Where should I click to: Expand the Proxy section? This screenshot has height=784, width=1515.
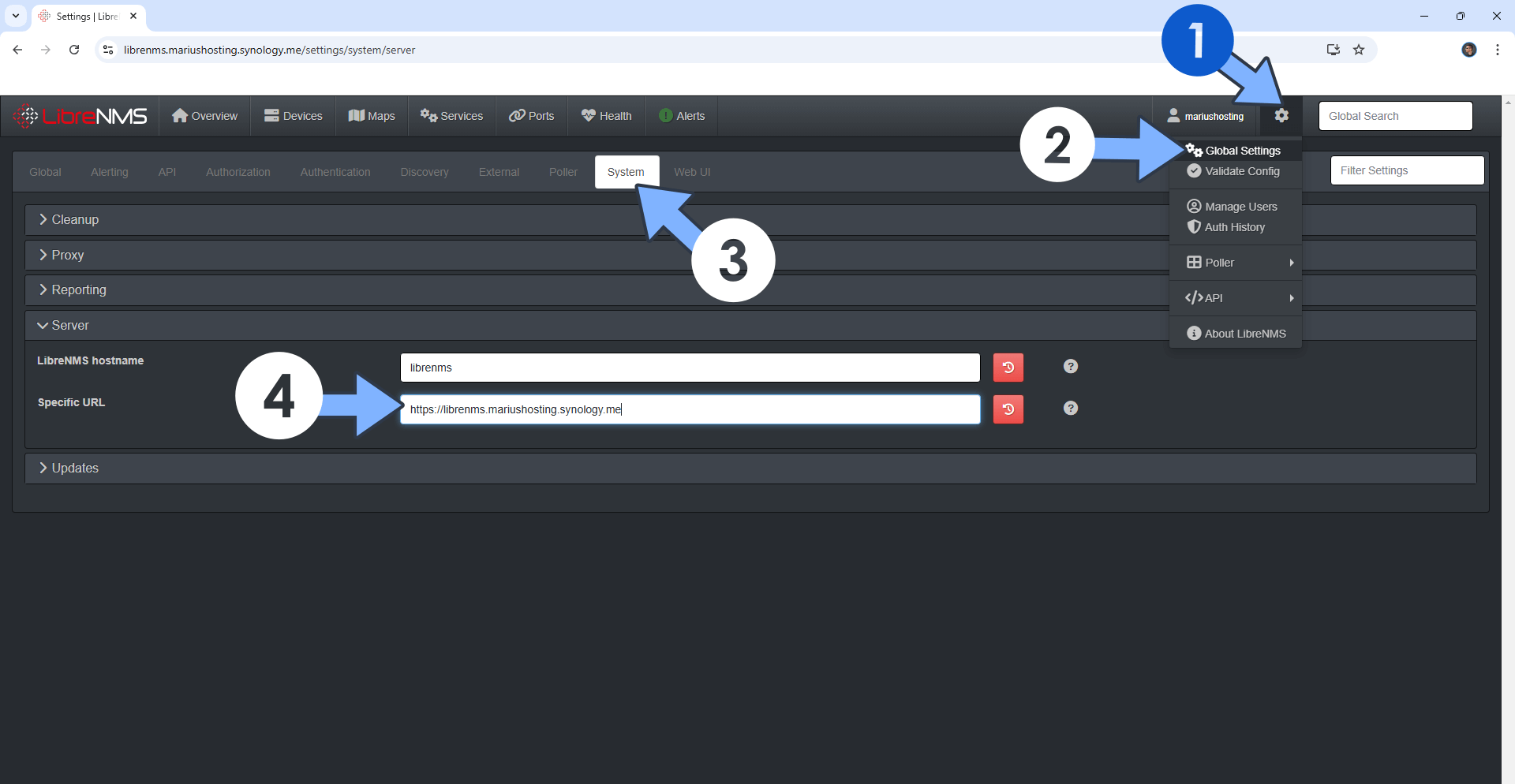(x=750, y=255)
